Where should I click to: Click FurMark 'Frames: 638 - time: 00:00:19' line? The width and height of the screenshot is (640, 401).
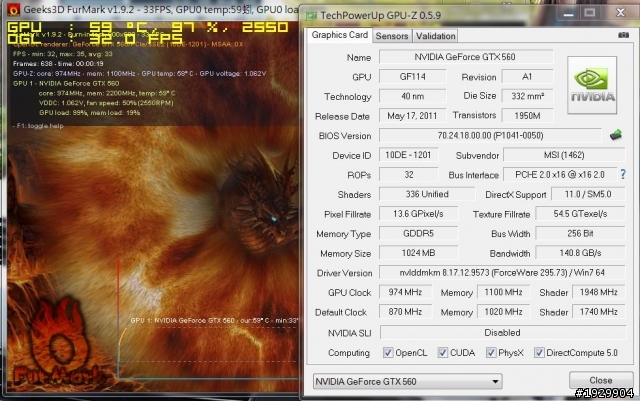pos(58,64)
